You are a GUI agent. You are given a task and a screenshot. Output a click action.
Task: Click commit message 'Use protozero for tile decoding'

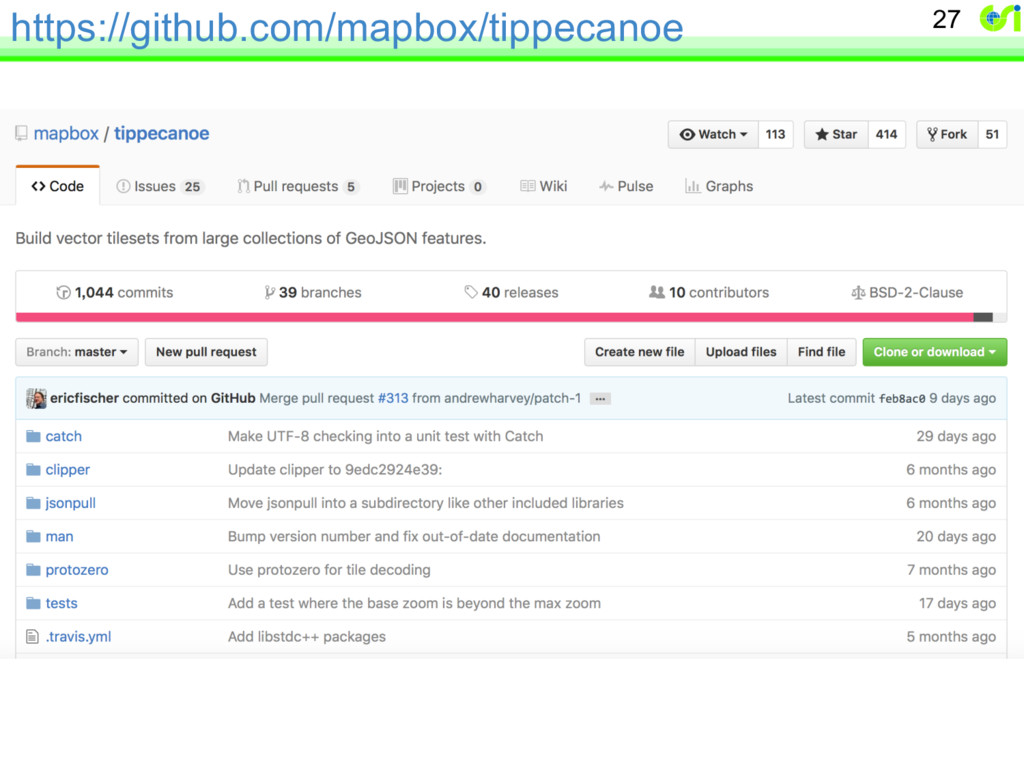[x=329, y=569]
